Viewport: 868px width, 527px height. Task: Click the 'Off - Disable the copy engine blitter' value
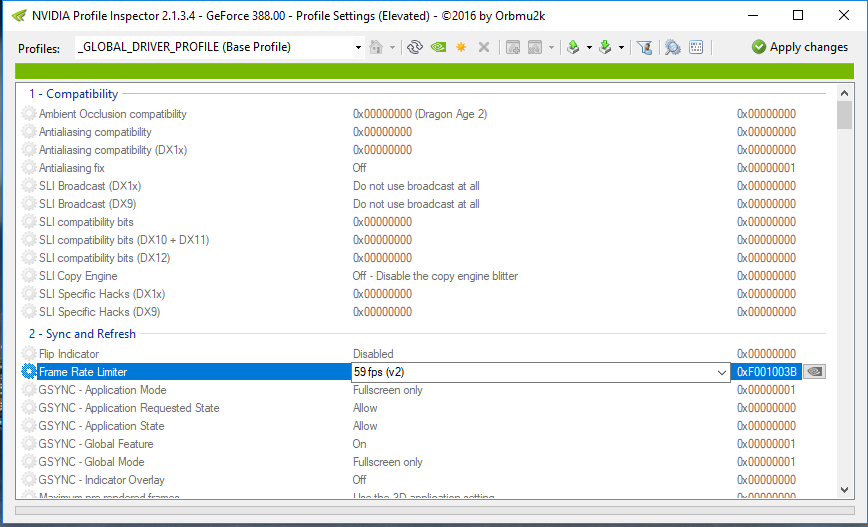[435, 276]
